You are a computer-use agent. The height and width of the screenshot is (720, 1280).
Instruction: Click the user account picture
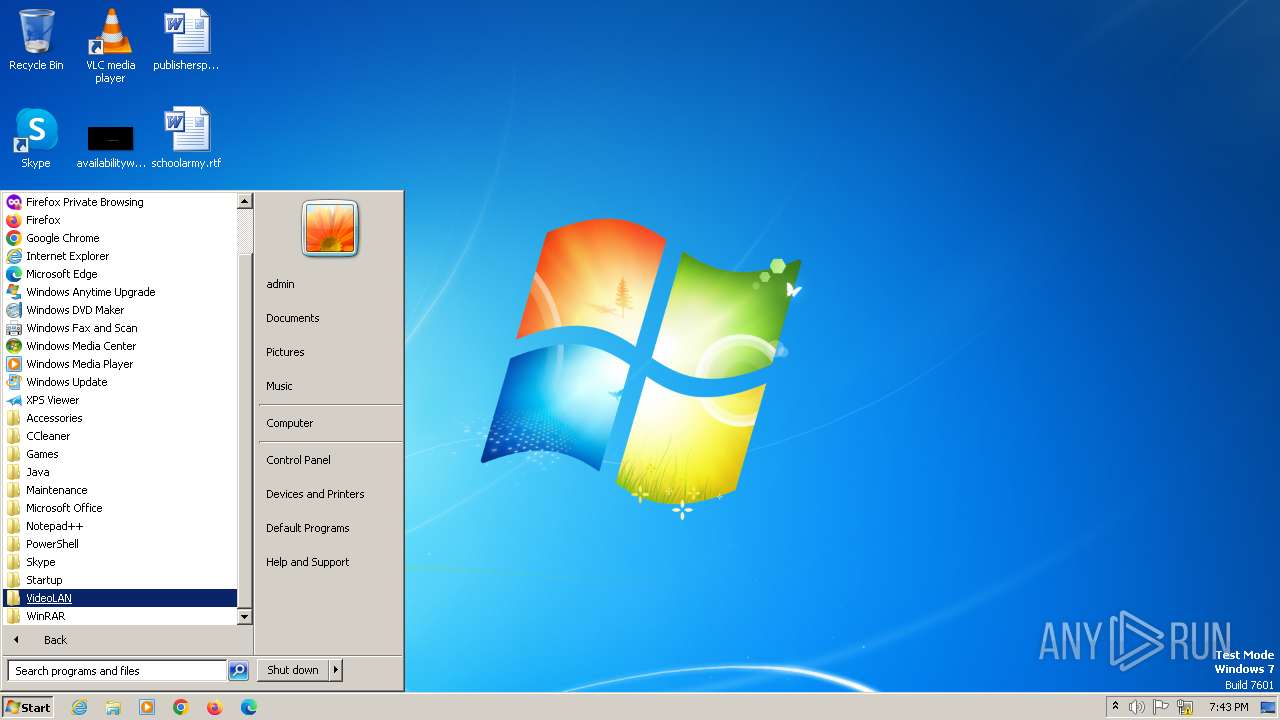[x=330, y=229]
